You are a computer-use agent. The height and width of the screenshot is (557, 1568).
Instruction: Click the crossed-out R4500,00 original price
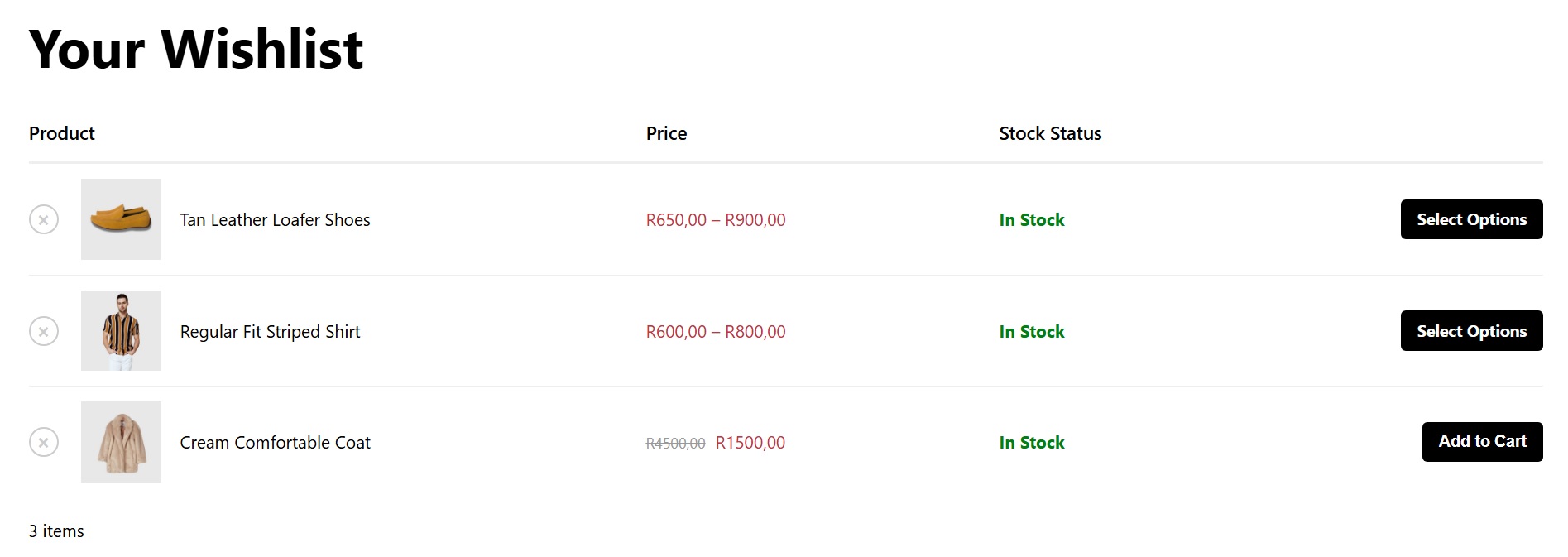point(675,444)
